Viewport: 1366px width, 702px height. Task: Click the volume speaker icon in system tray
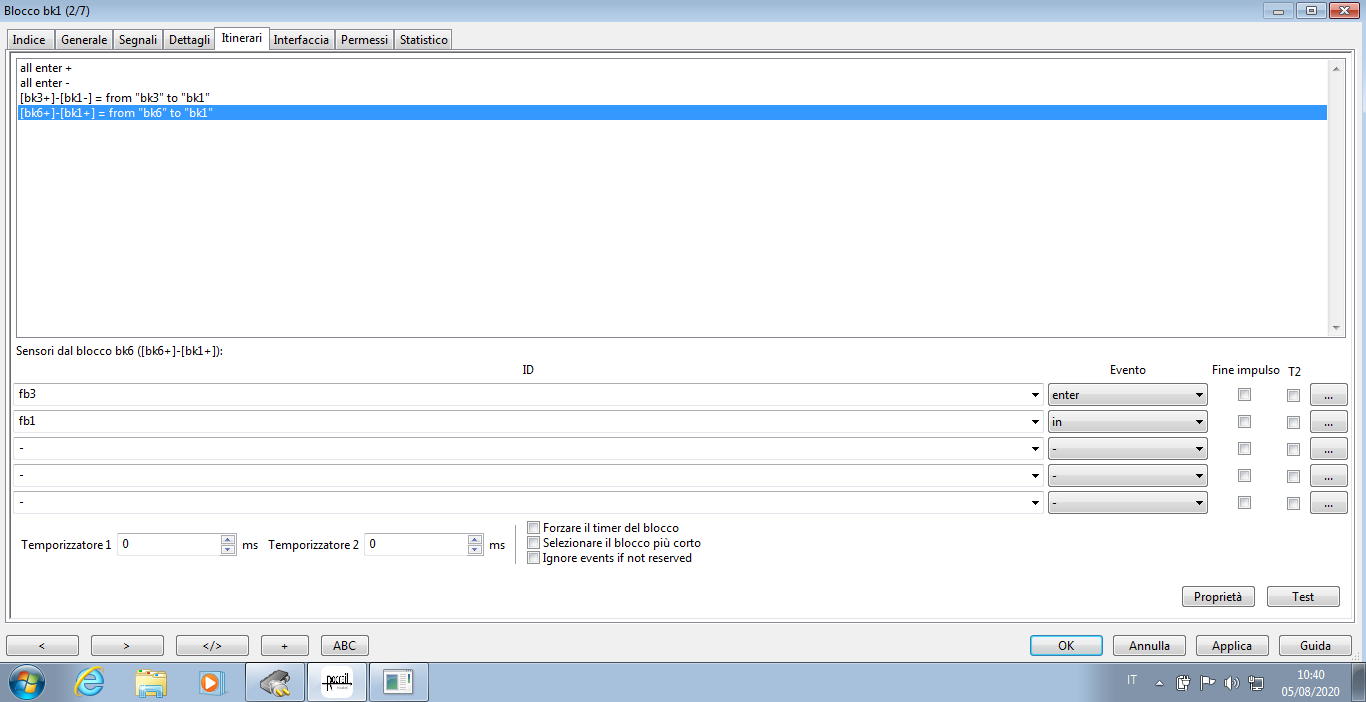1231,683
